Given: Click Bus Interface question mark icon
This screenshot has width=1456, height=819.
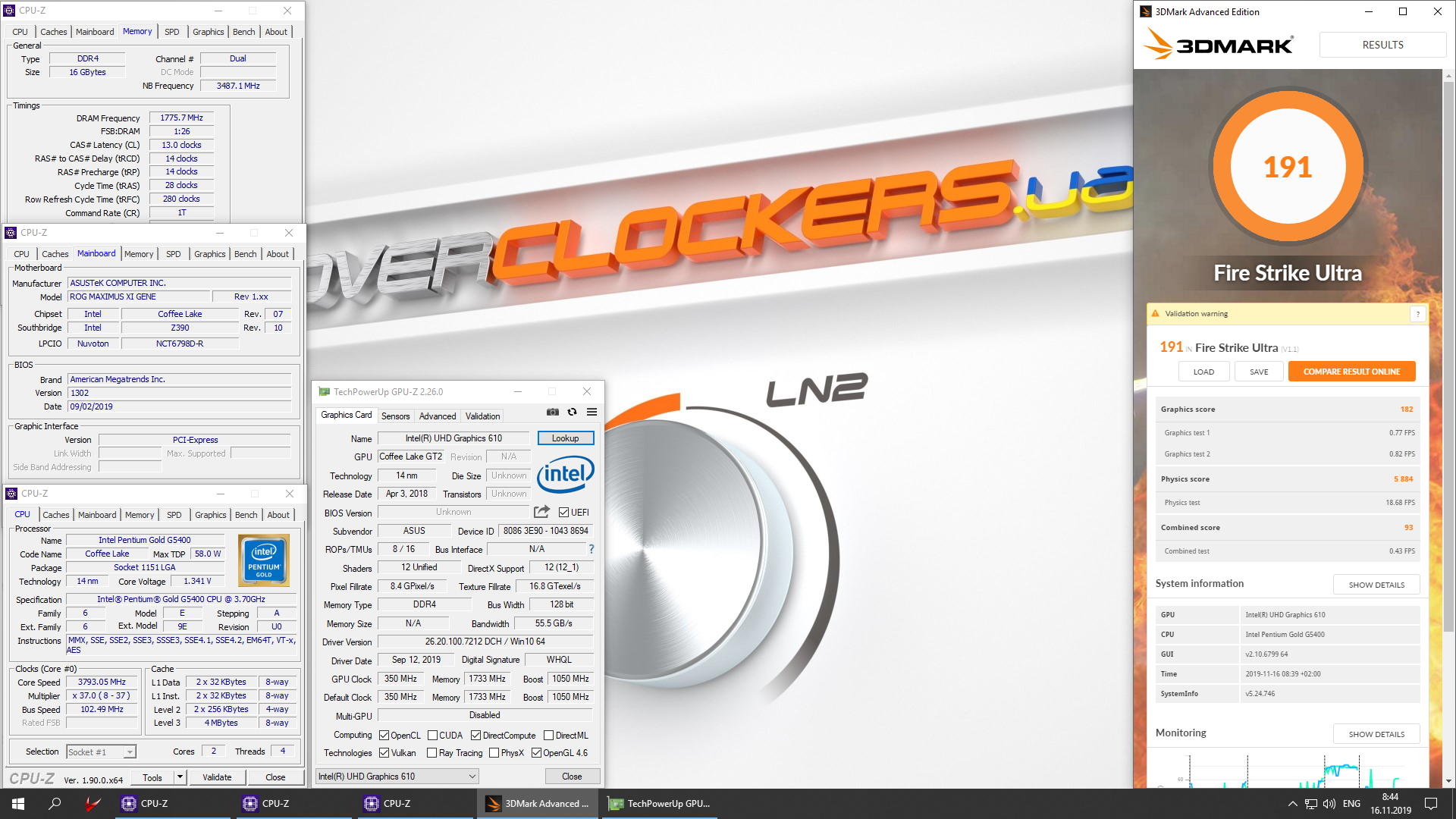Looking at the screenshot, I should click(591, 549).
